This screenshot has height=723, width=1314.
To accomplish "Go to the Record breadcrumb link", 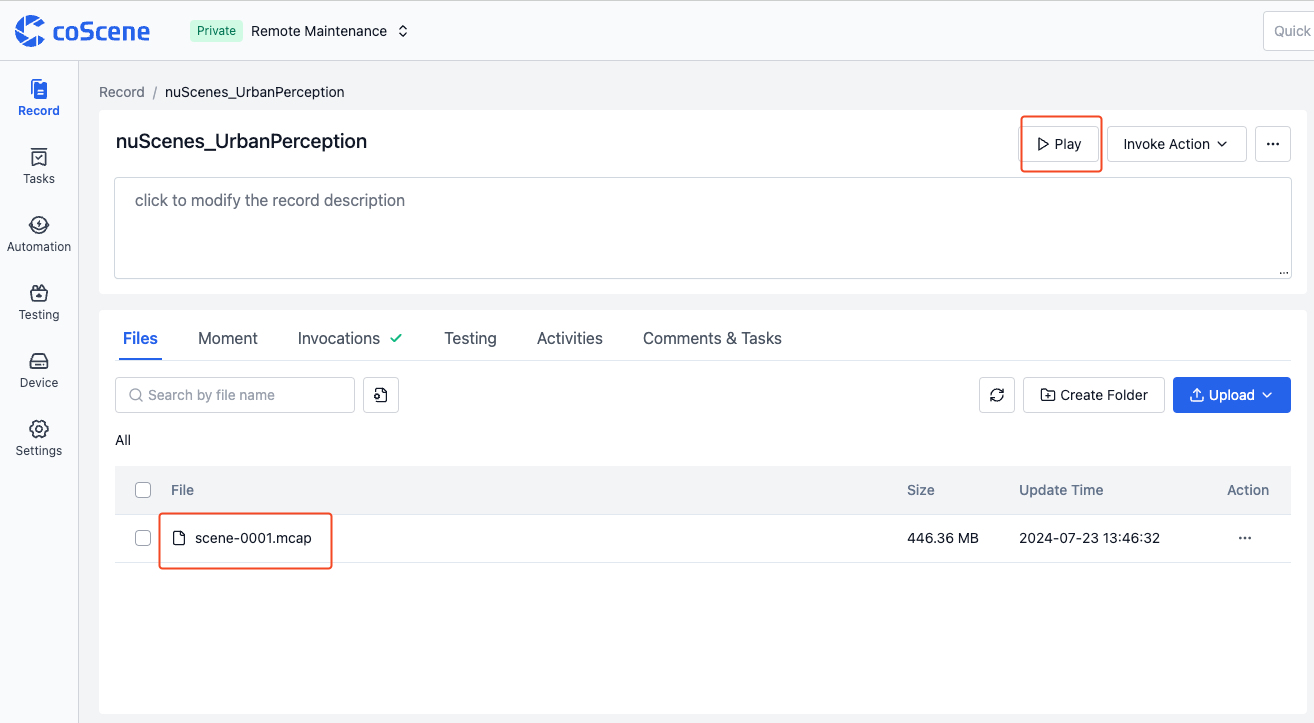I will [x=122, y=92].
